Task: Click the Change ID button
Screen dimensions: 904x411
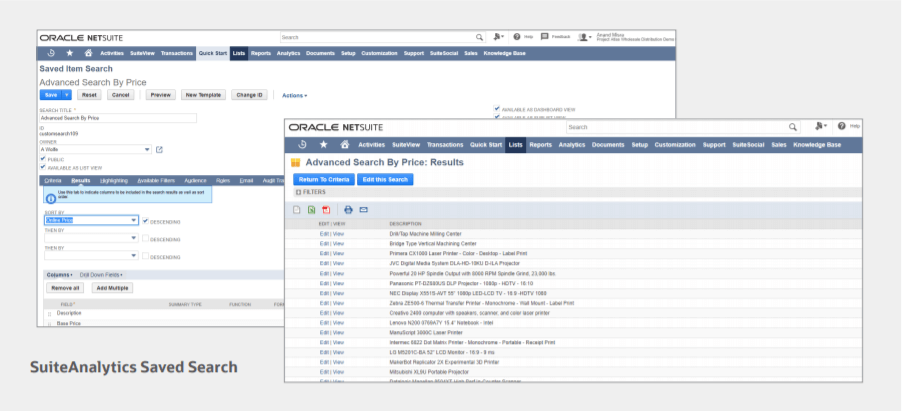Action: coord(250,95)
